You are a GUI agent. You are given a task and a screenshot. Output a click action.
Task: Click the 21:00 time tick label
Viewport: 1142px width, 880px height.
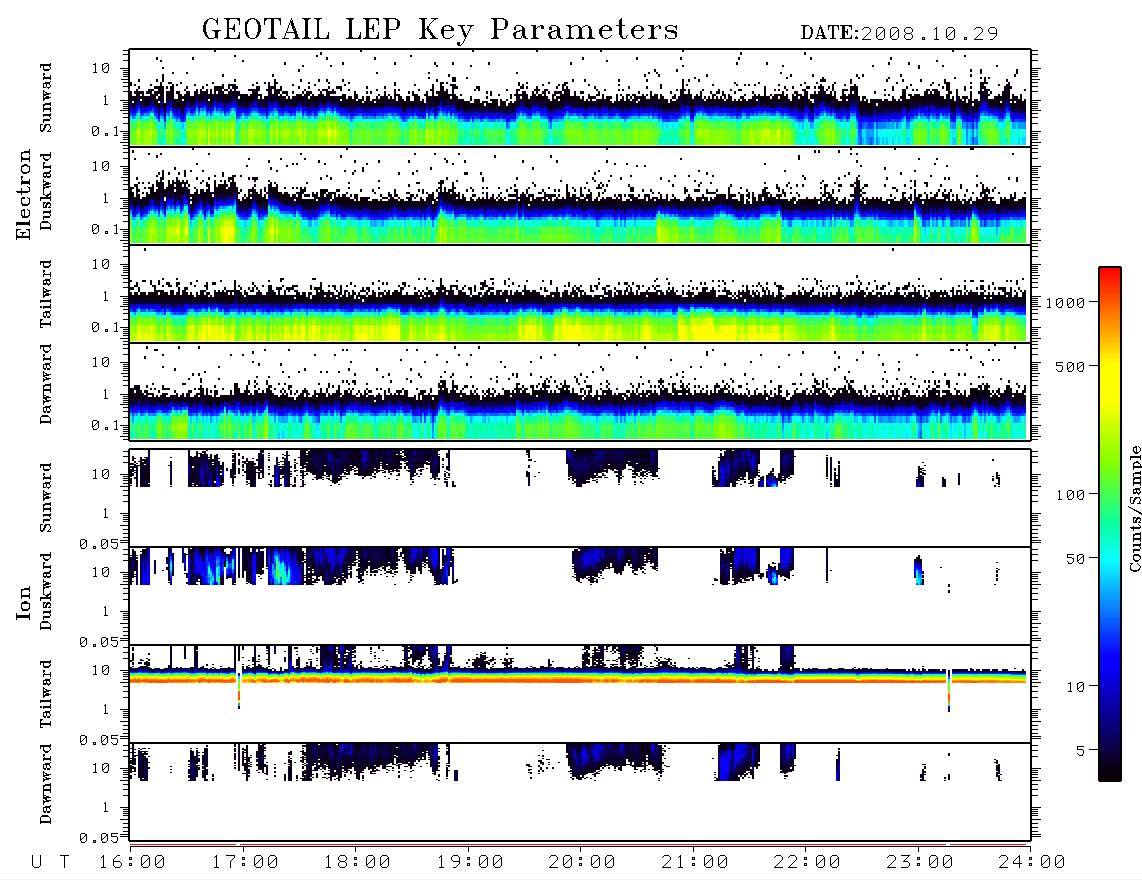[x=694, y=863]
